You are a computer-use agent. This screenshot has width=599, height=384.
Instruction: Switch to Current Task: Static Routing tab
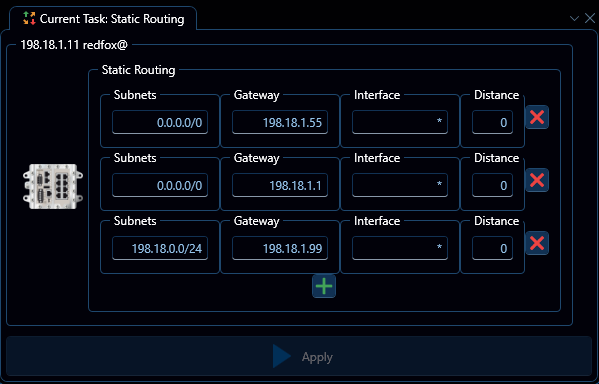click(x=104, y=19)
